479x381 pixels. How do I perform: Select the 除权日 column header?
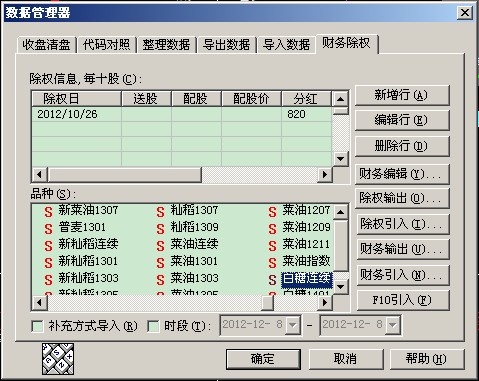pos(77,99)
